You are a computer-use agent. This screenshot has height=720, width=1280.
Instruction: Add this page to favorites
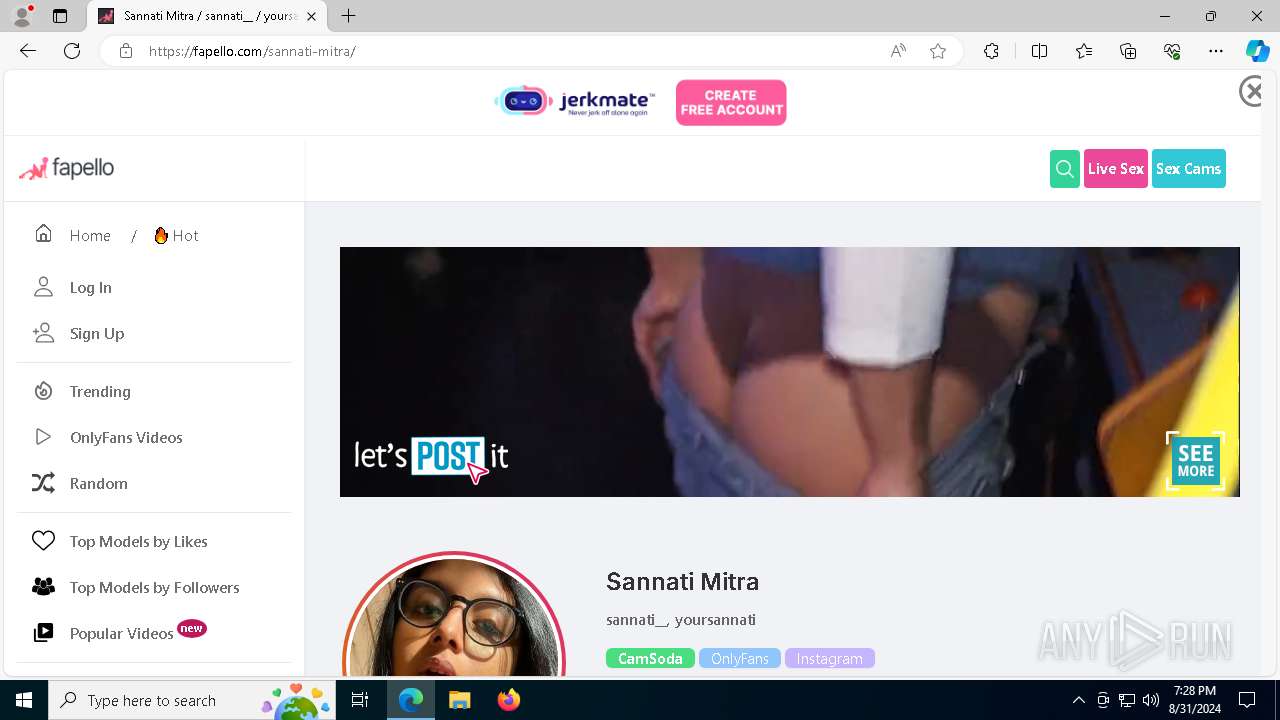pos(938,51)
